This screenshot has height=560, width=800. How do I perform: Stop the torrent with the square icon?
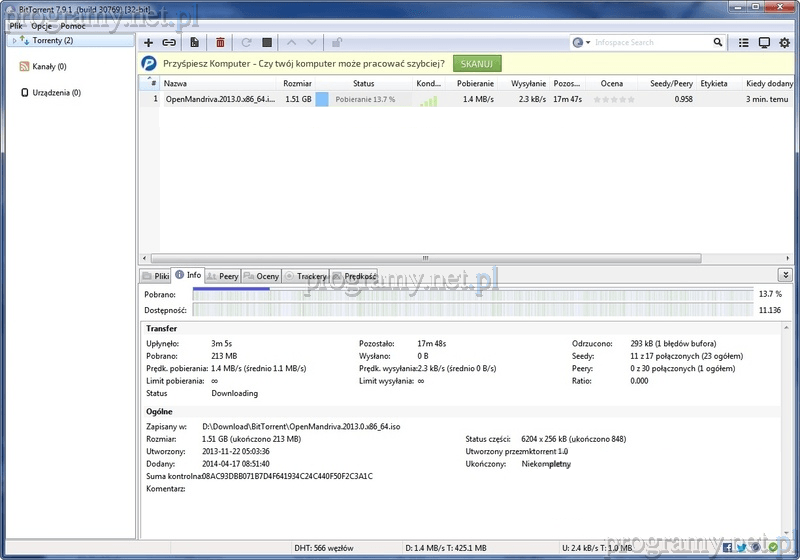point(267,43)
